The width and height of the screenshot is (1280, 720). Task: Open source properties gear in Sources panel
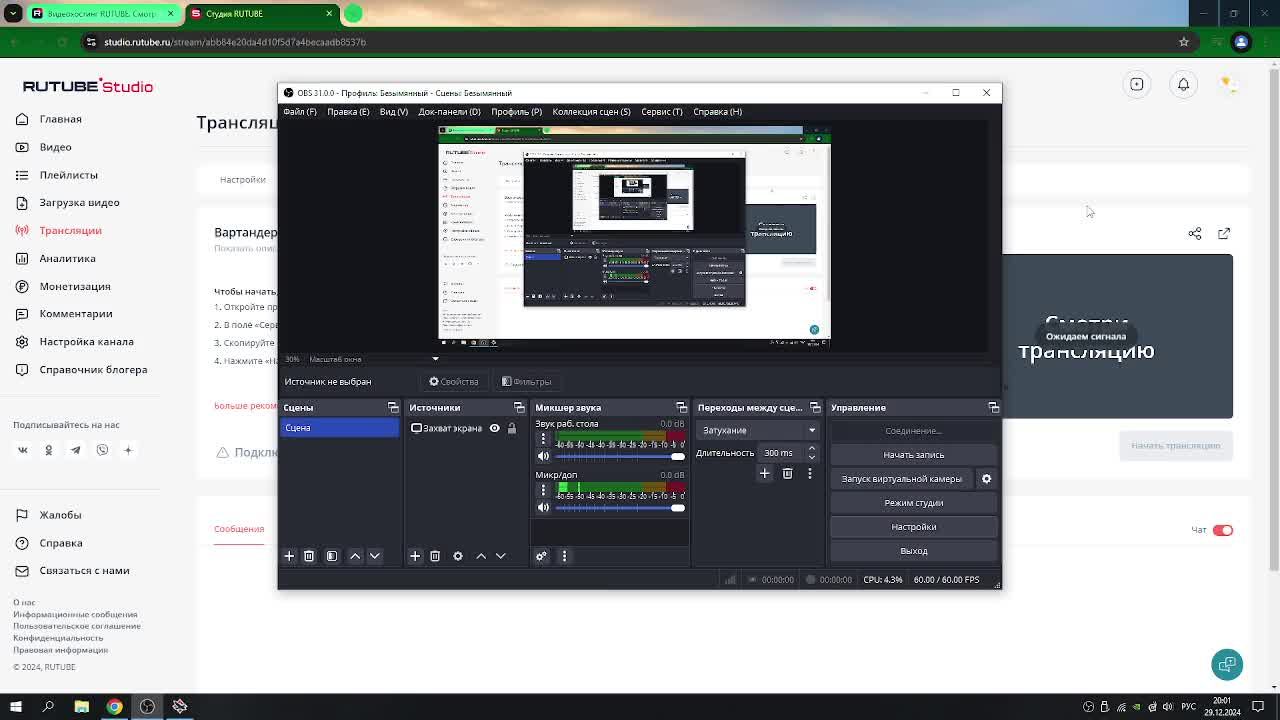[x=458, y=556]
